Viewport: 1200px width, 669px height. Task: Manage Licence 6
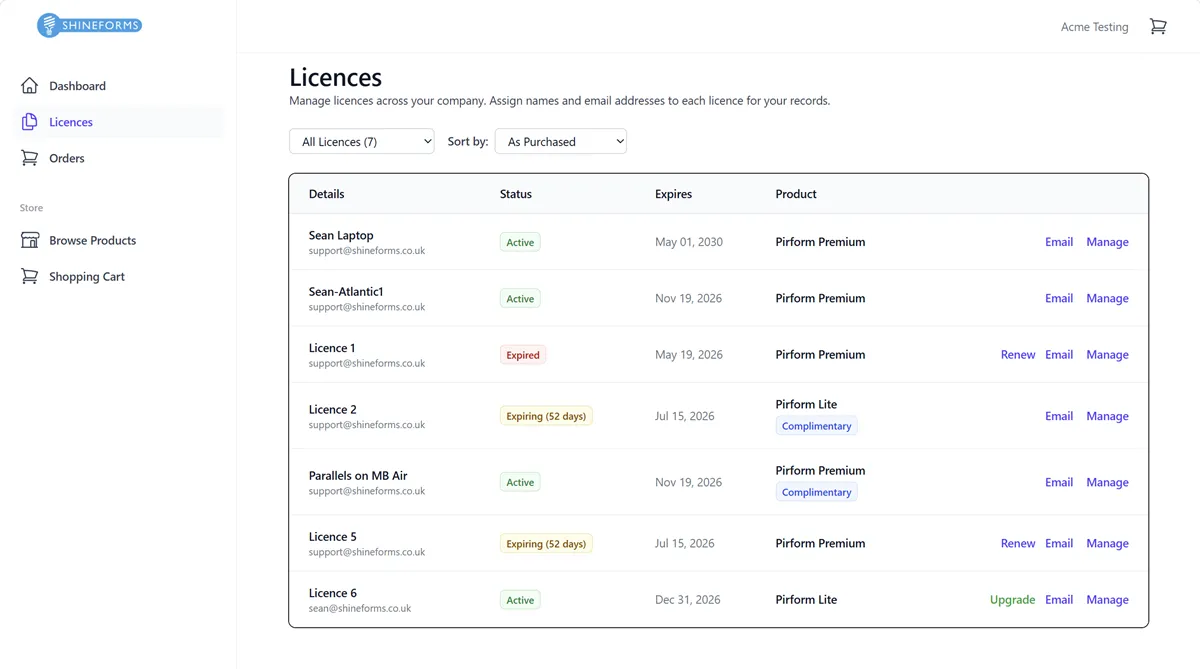1107,600
